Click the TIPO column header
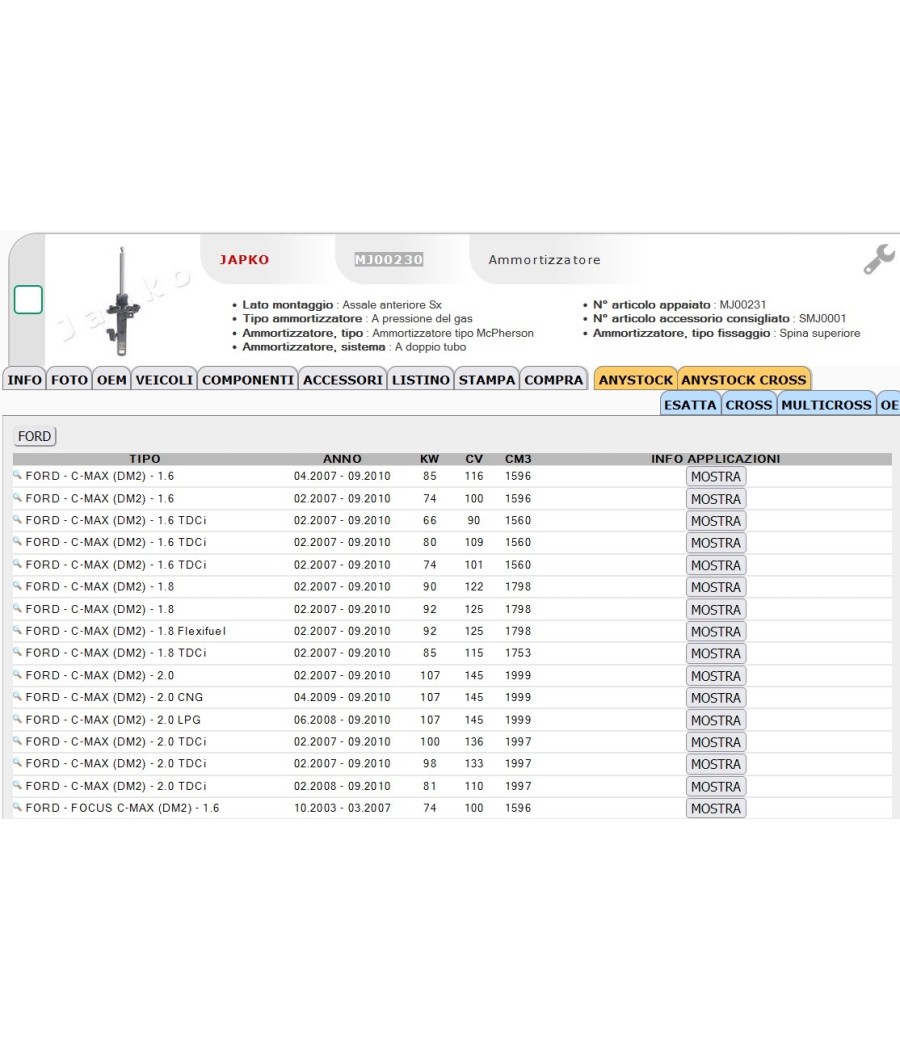This screenshot has height=1050, width=900. [145, 459]
